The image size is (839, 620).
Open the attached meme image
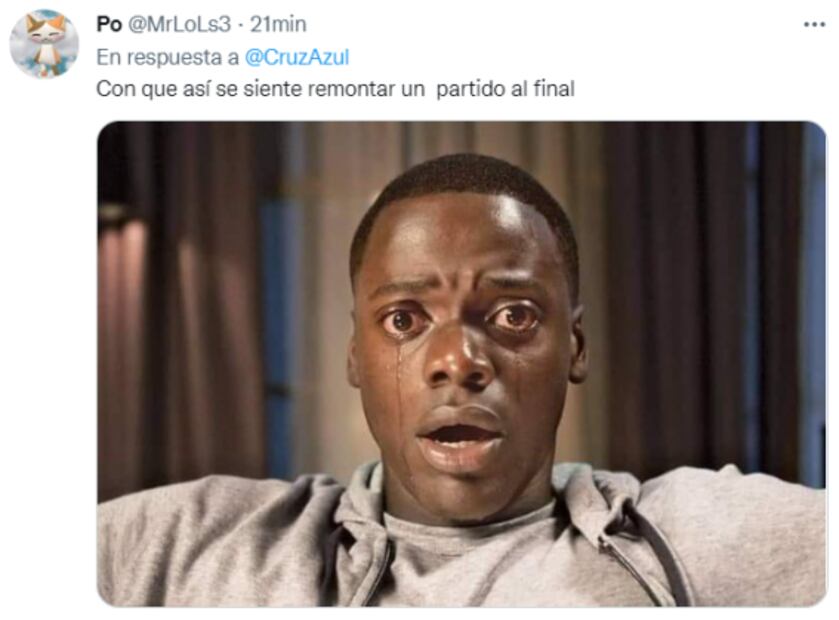pos(461,364)
